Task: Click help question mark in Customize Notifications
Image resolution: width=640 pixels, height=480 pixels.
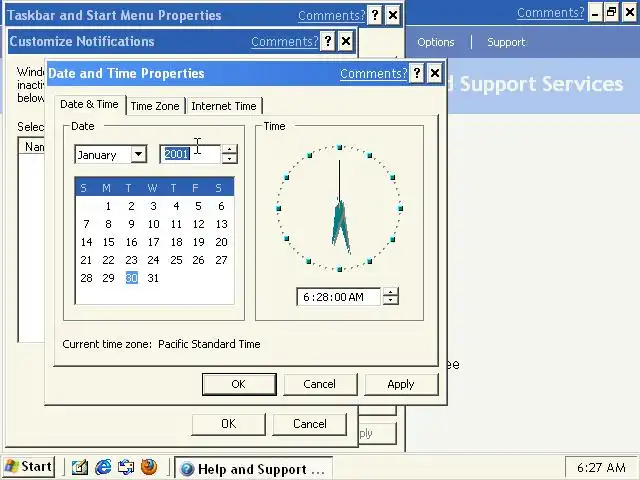Action: pos(328,41)
